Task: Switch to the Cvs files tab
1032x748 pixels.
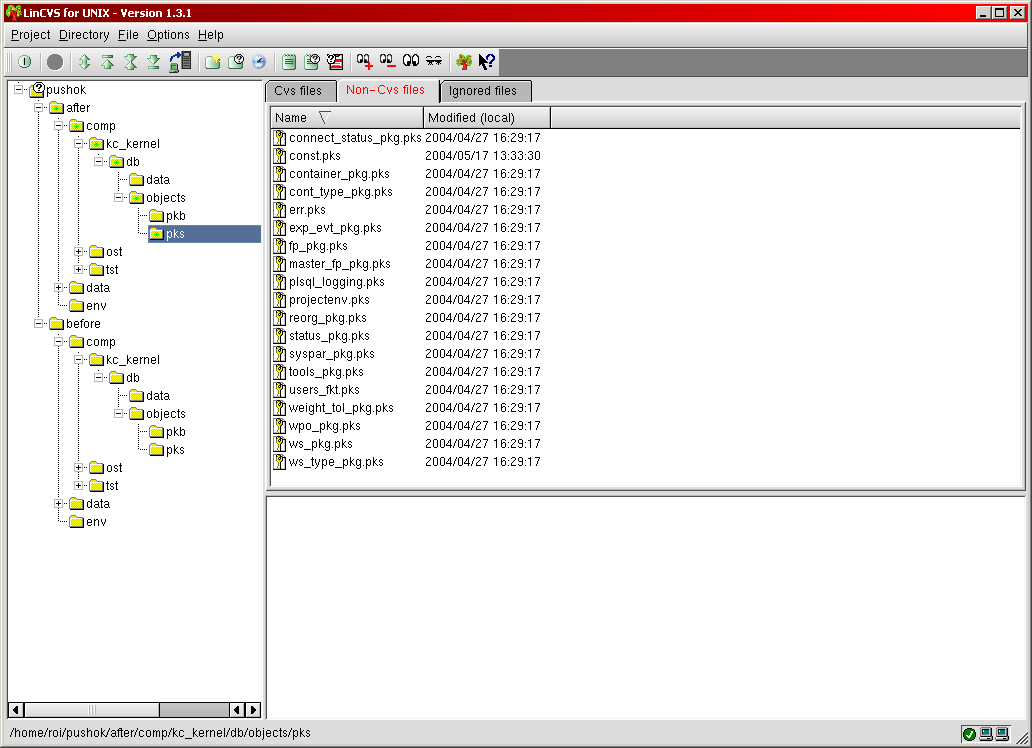Action: [x=298, y=91]
